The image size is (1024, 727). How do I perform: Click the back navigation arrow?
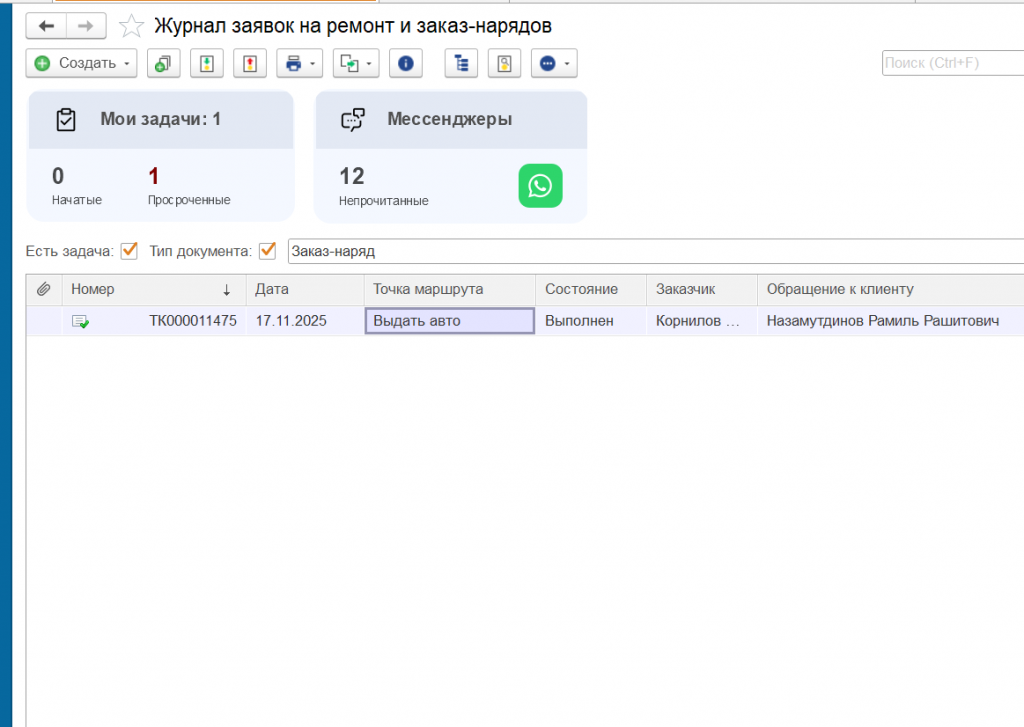(46, 26)
